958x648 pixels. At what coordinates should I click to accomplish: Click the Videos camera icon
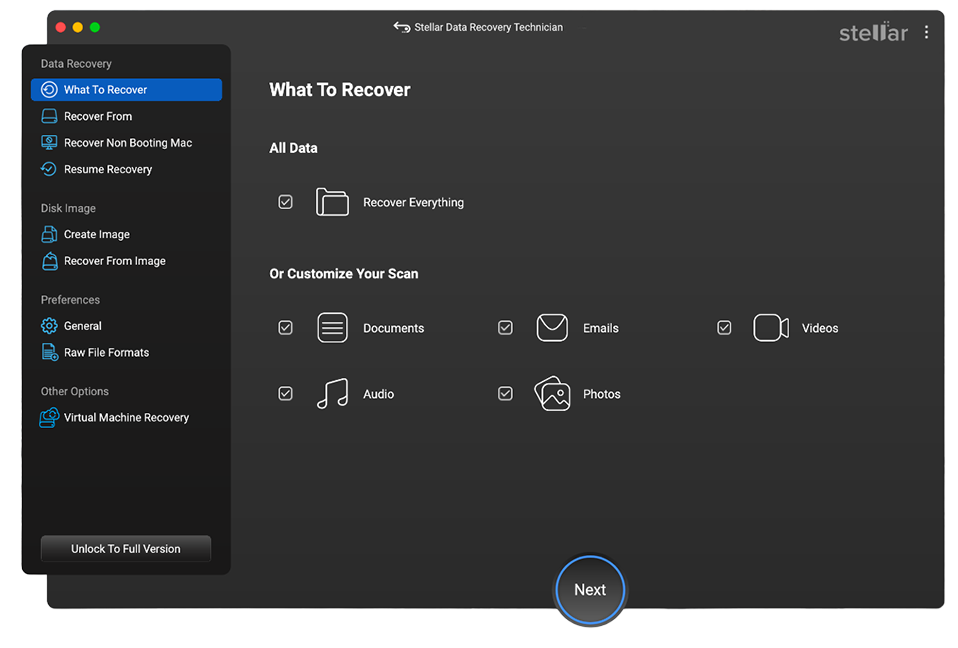click(771, 328)
